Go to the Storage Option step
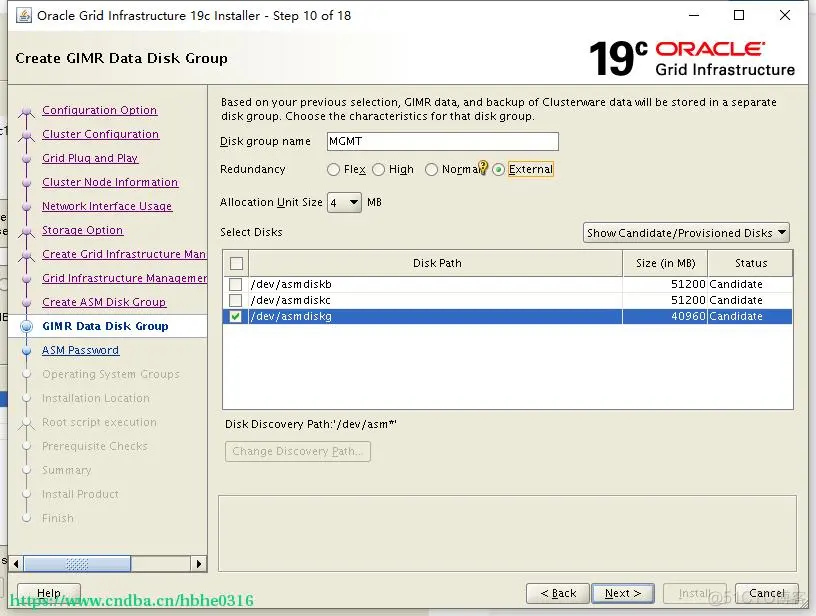Screen dimensions: 816x616 point(82,230)
